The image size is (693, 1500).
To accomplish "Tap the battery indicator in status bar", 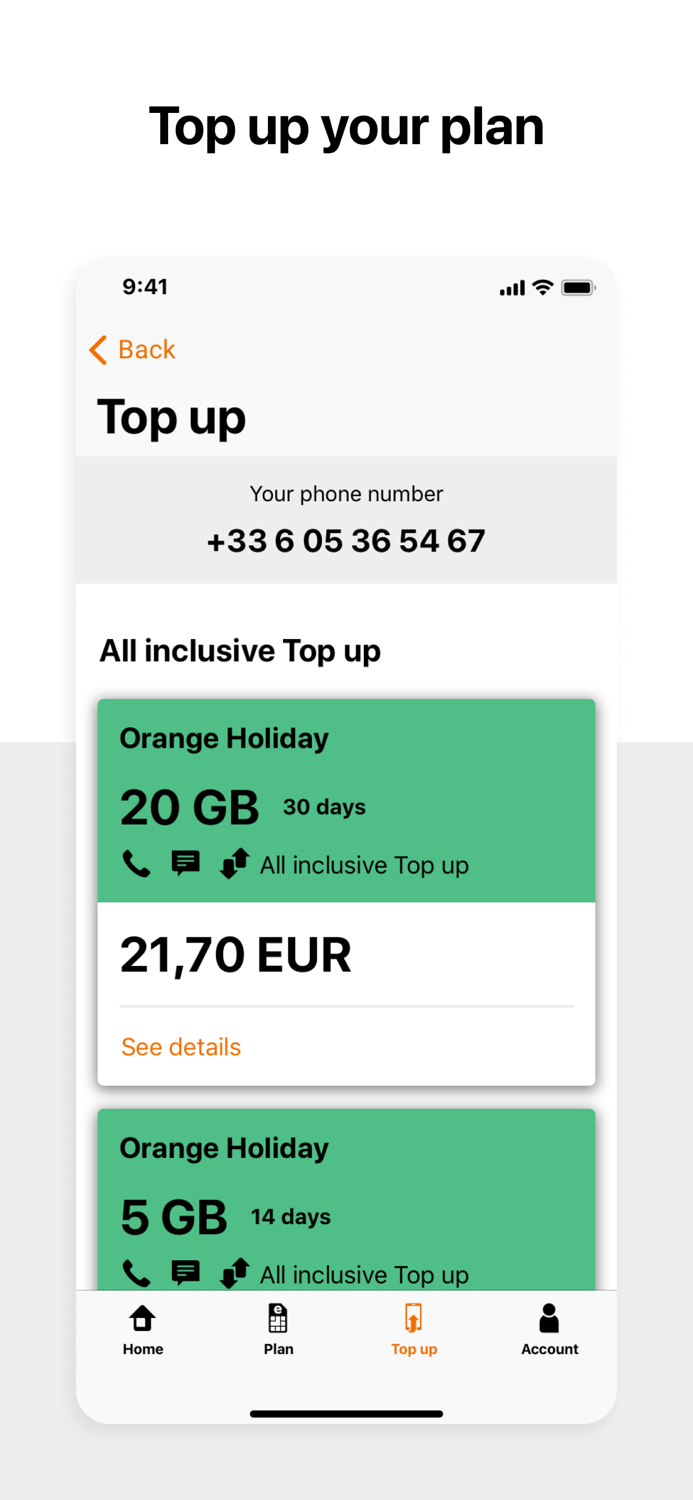I will (x=578, y=288).
